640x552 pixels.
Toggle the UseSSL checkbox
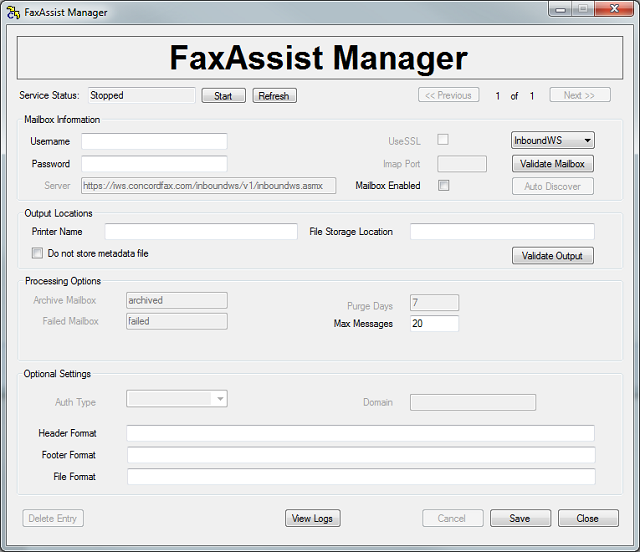443,140
